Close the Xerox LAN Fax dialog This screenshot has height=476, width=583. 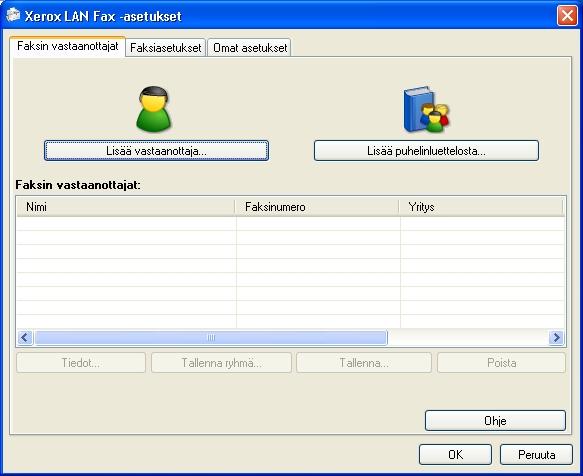click(567, 16)
